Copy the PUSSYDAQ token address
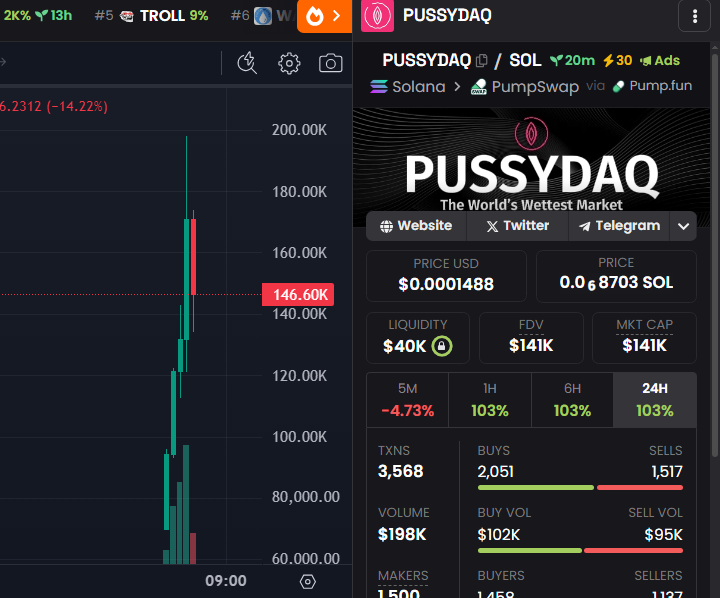 pos(482,61)
